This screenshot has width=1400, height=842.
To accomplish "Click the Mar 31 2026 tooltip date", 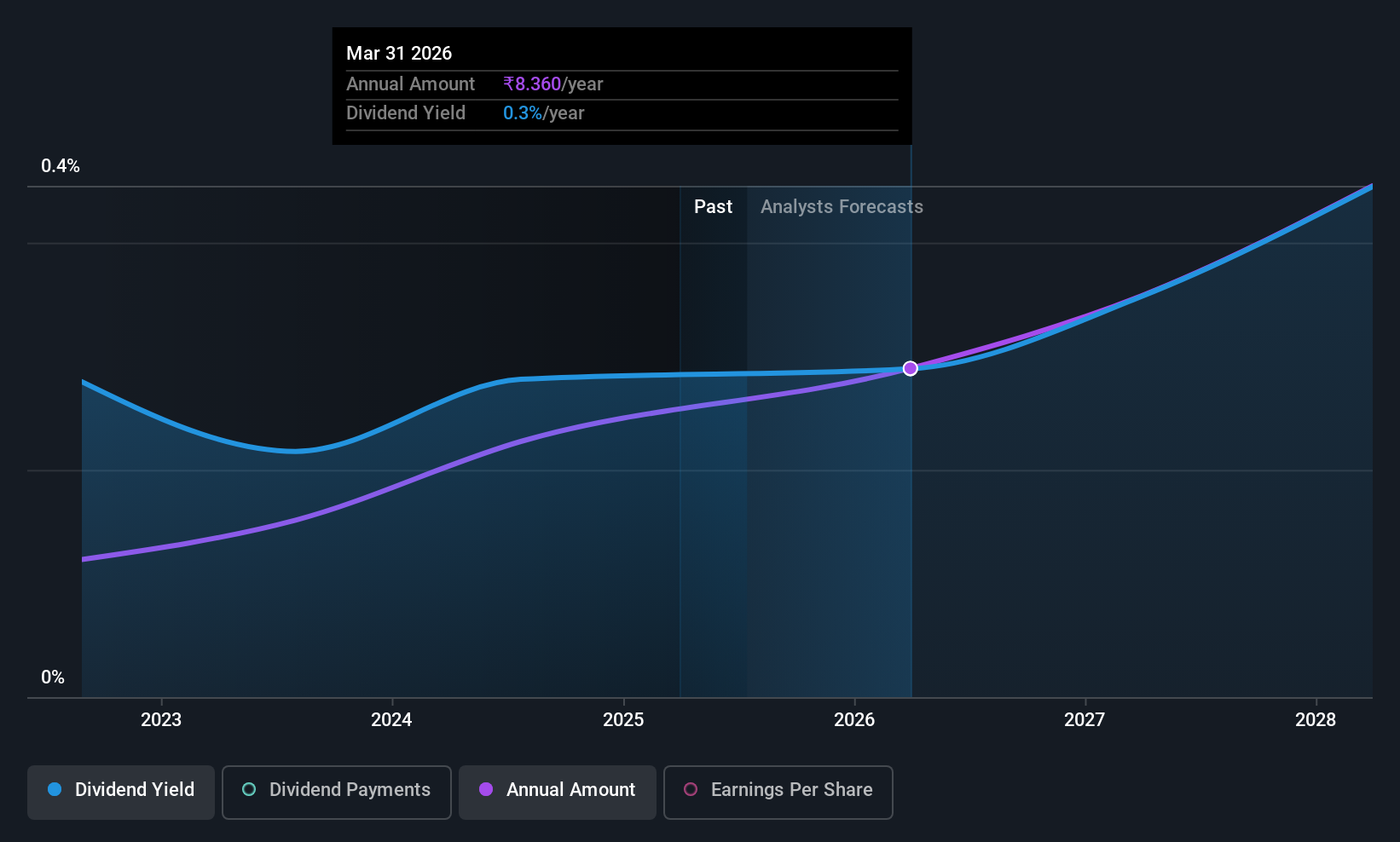I will tap(399, 53).
